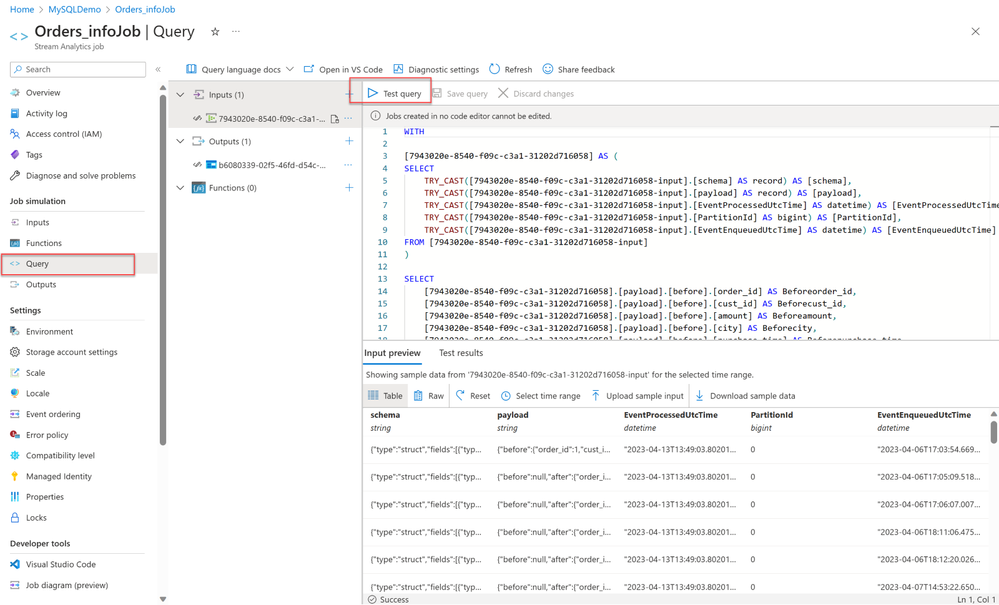Click Save query

click(x=459, y=94)
